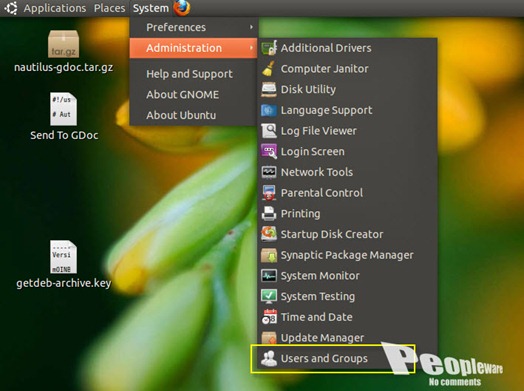Select the Send To GDoc label
This screenshot has width=524, height=391.
pos(64,135)
